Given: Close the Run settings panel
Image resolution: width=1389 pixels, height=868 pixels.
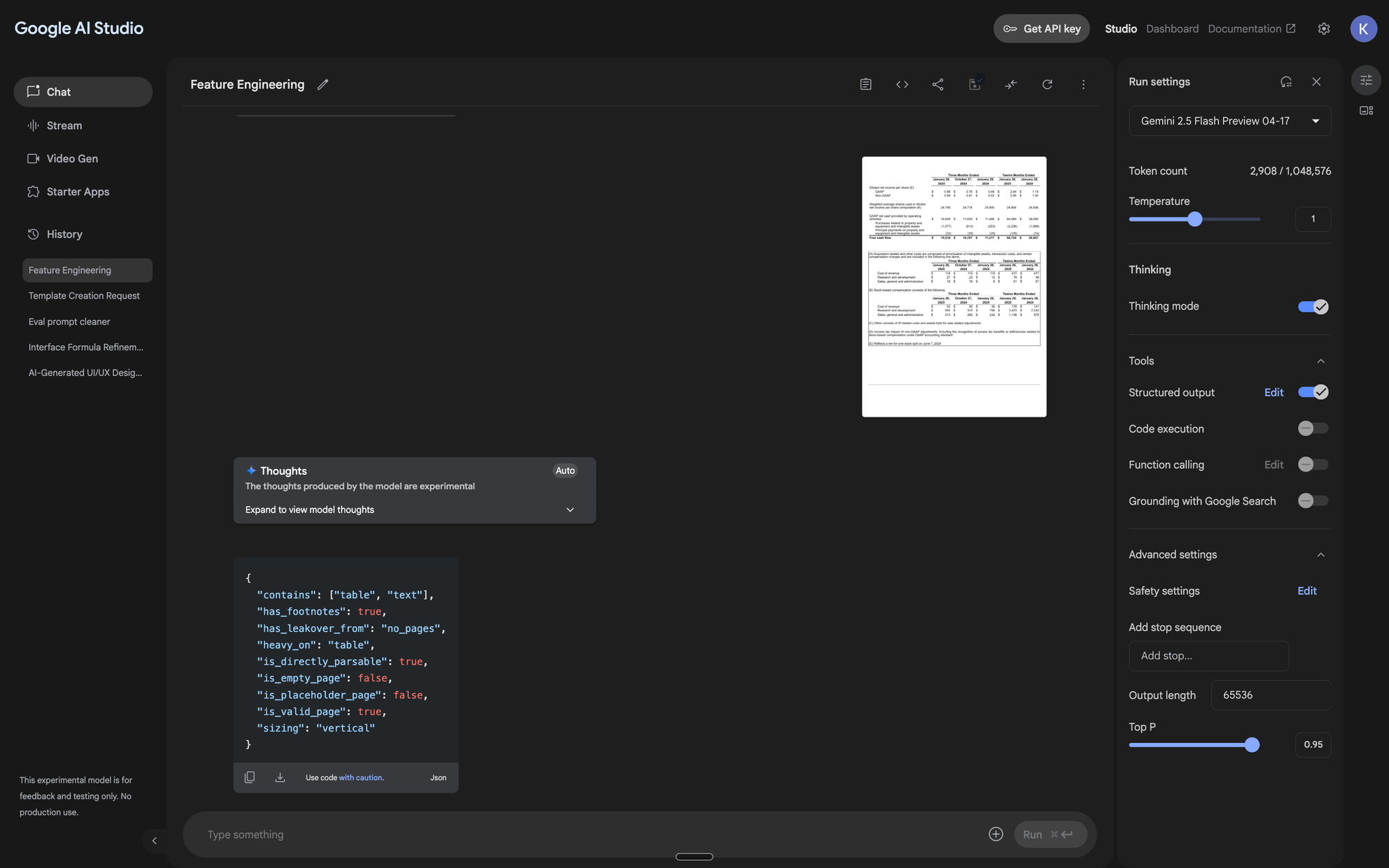Looking at the screenshot, I should [1316, 81].
